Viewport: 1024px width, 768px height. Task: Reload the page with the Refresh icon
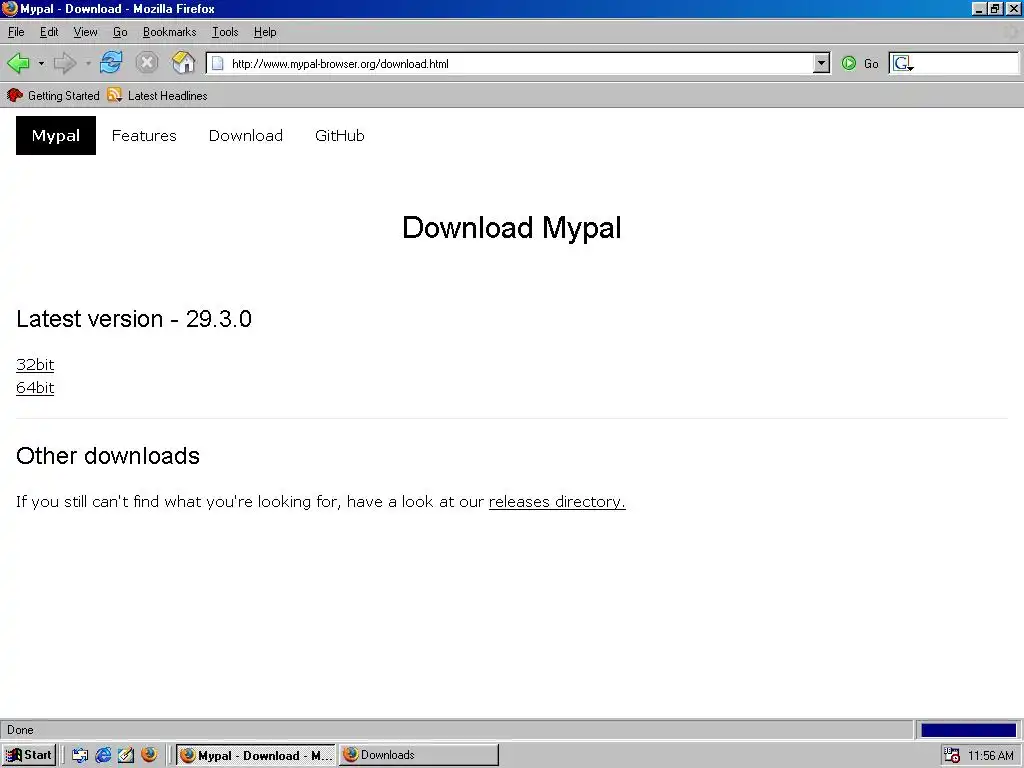pyautogui.click(x=111, y=63)
